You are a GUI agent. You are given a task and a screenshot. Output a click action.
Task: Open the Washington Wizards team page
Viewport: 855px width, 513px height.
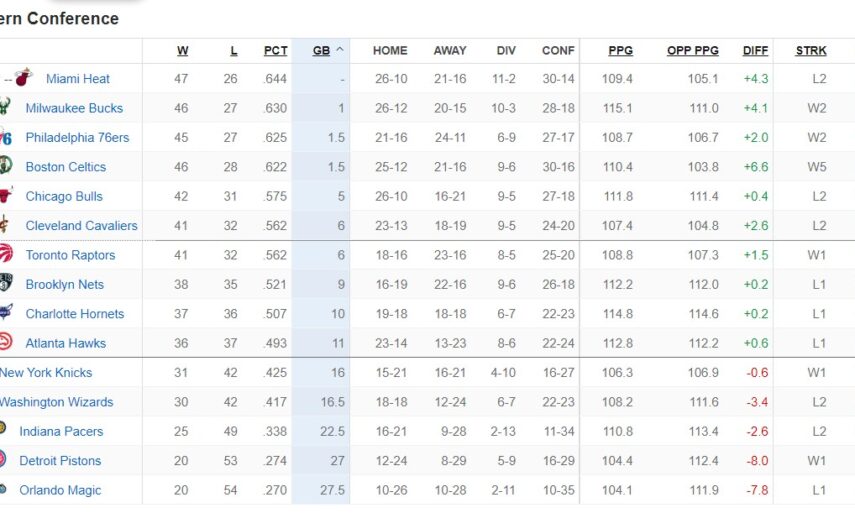click(x=56, y=402)
